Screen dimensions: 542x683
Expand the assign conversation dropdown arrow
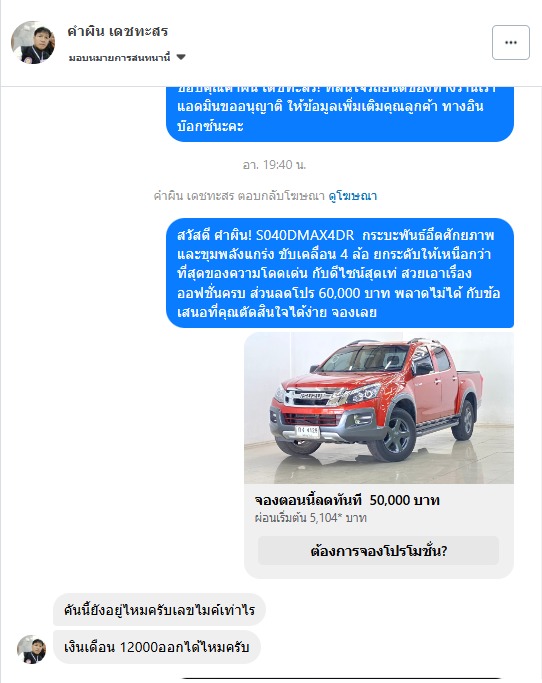[181, 57]
